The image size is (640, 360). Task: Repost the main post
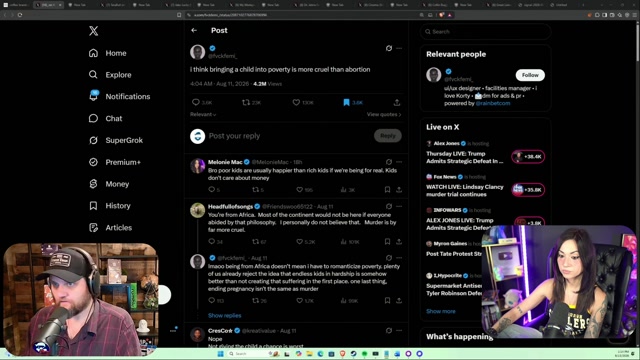(x=246, y=102)
